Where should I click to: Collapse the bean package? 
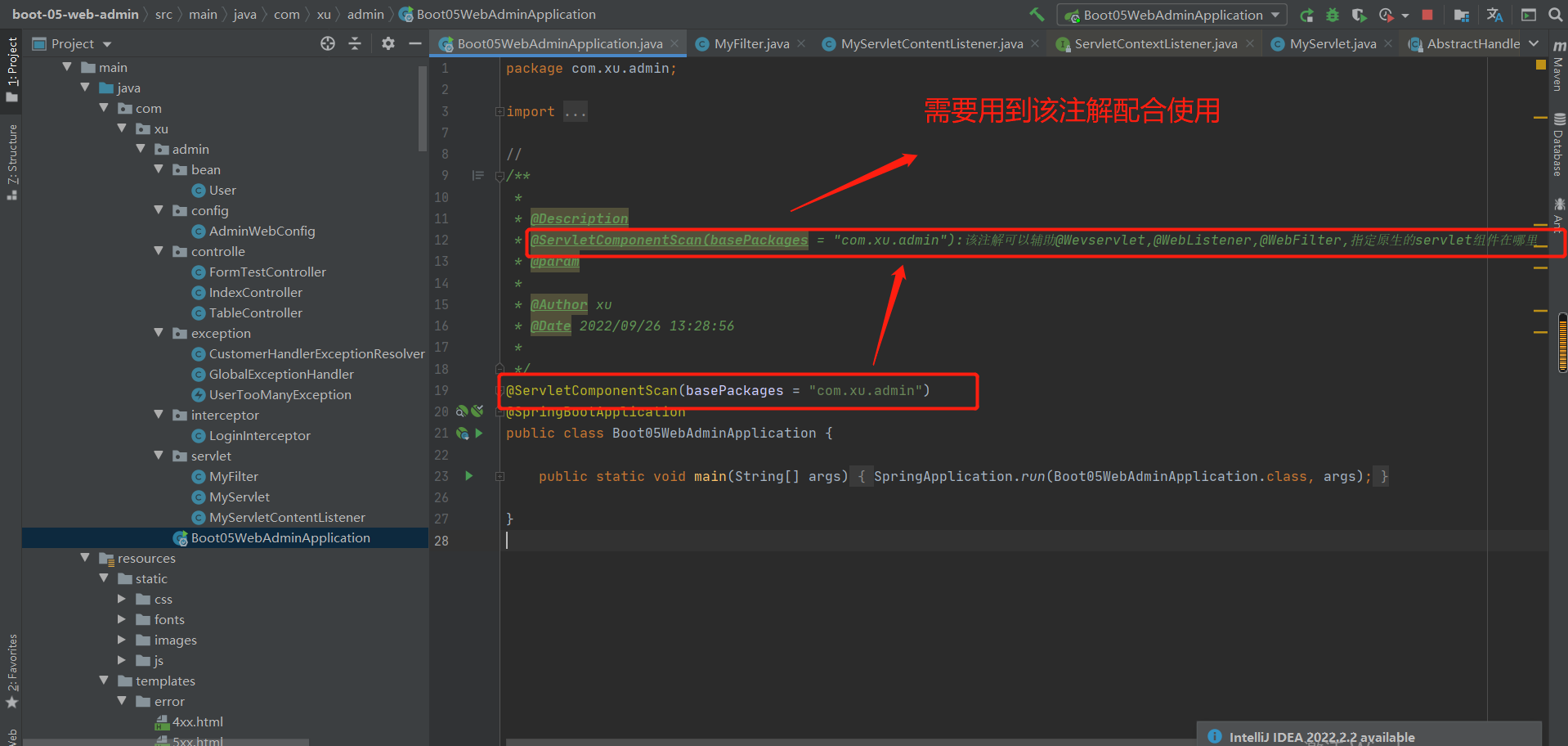[159, 169]
